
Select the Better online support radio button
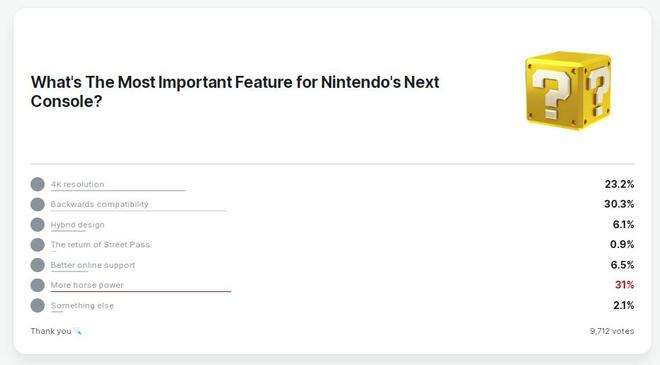(37, 265)
